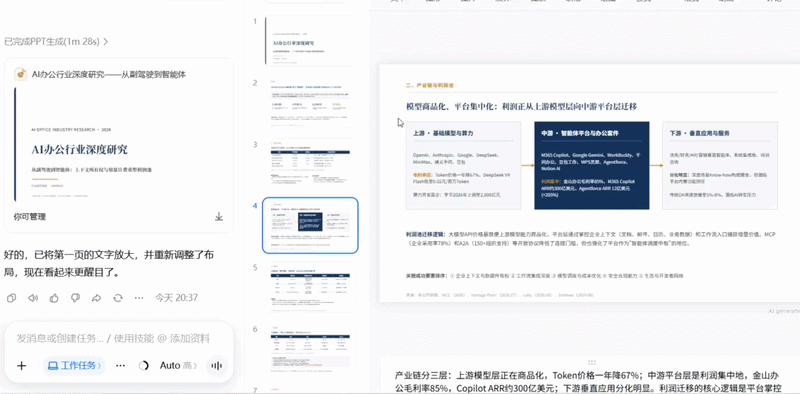This screenshot has width=800, height=394.
Task: Click the 上游 · 基础模型与算力 box header
Action: click(x=443, y=133)
